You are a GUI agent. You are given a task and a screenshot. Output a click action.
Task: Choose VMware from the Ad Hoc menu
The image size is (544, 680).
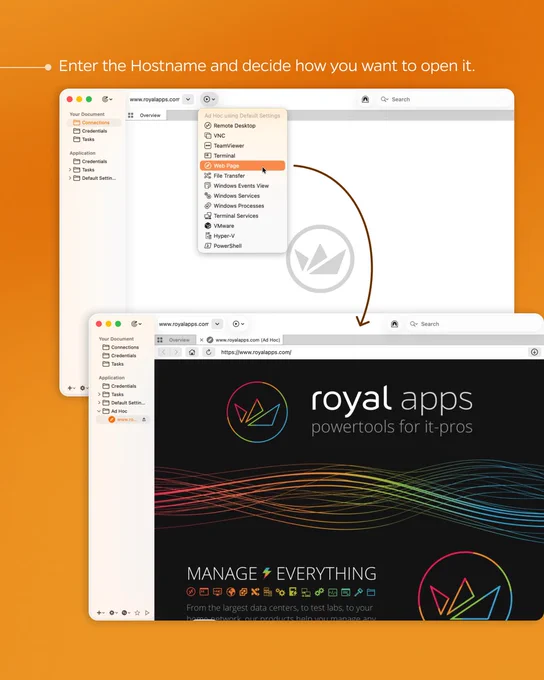(x=242, y=226)
